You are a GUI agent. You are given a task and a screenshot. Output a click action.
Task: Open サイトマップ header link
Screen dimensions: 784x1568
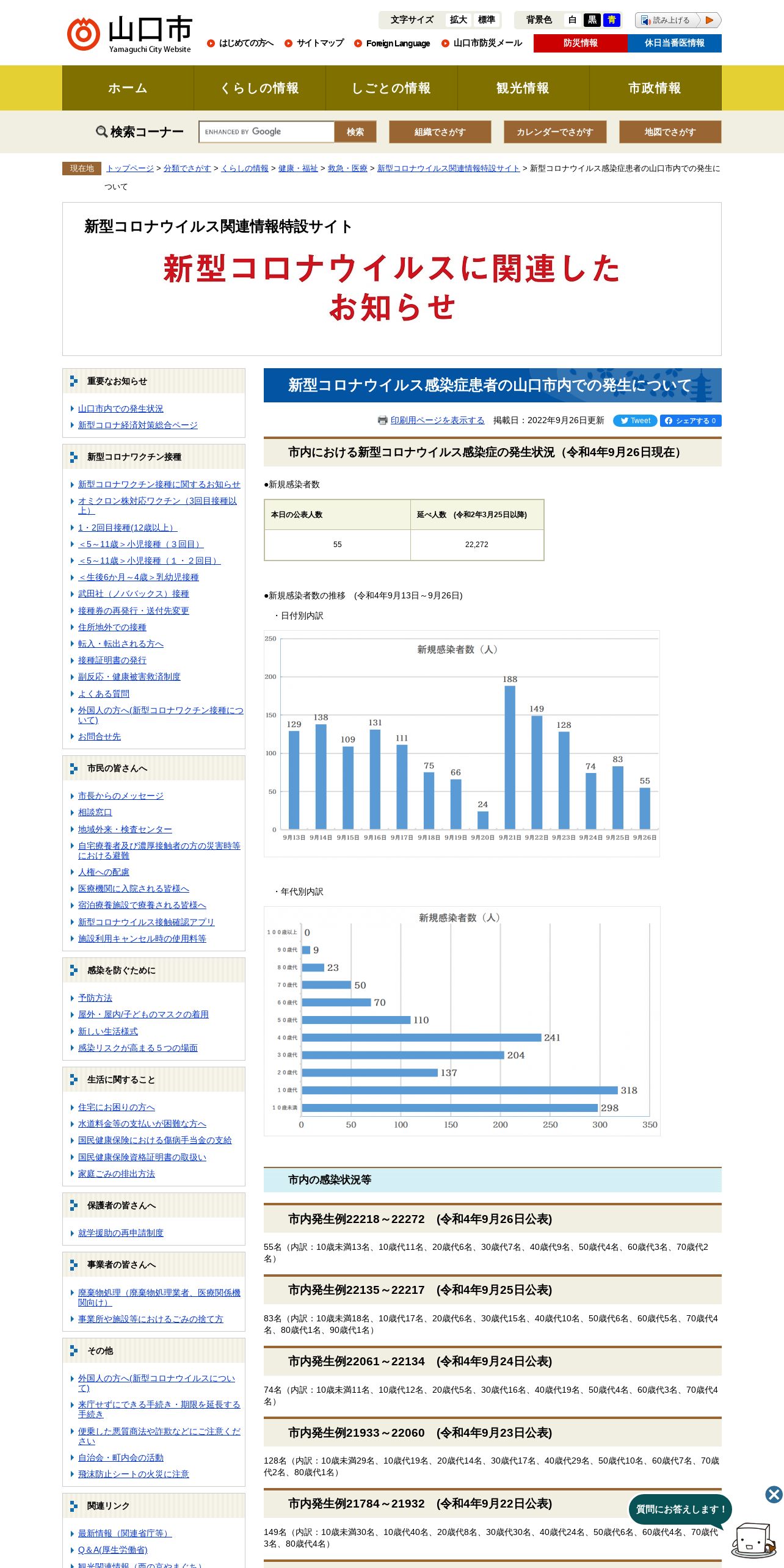[x=320, y=43]
